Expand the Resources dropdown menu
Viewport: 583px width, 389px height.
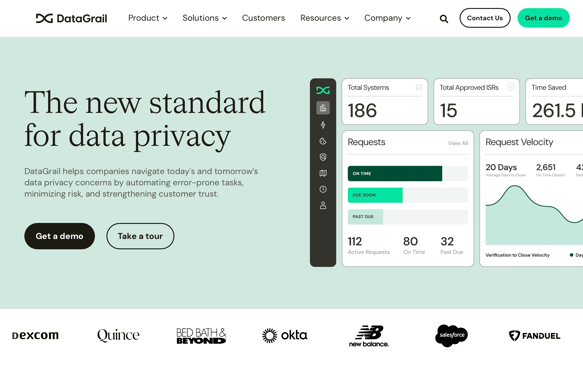pos(325,18)
